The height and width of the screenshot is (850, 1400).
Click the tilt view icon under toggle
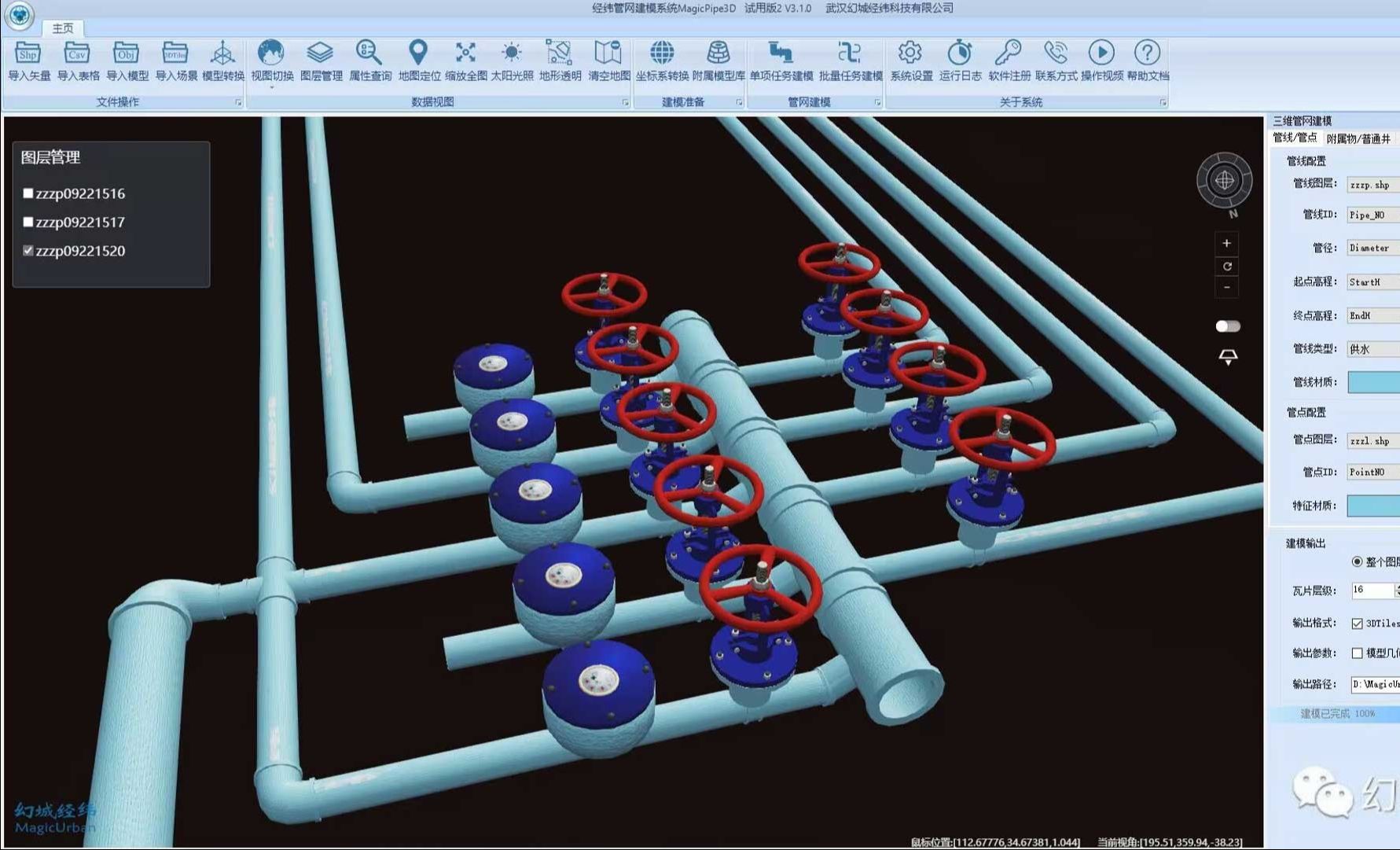1227,357
